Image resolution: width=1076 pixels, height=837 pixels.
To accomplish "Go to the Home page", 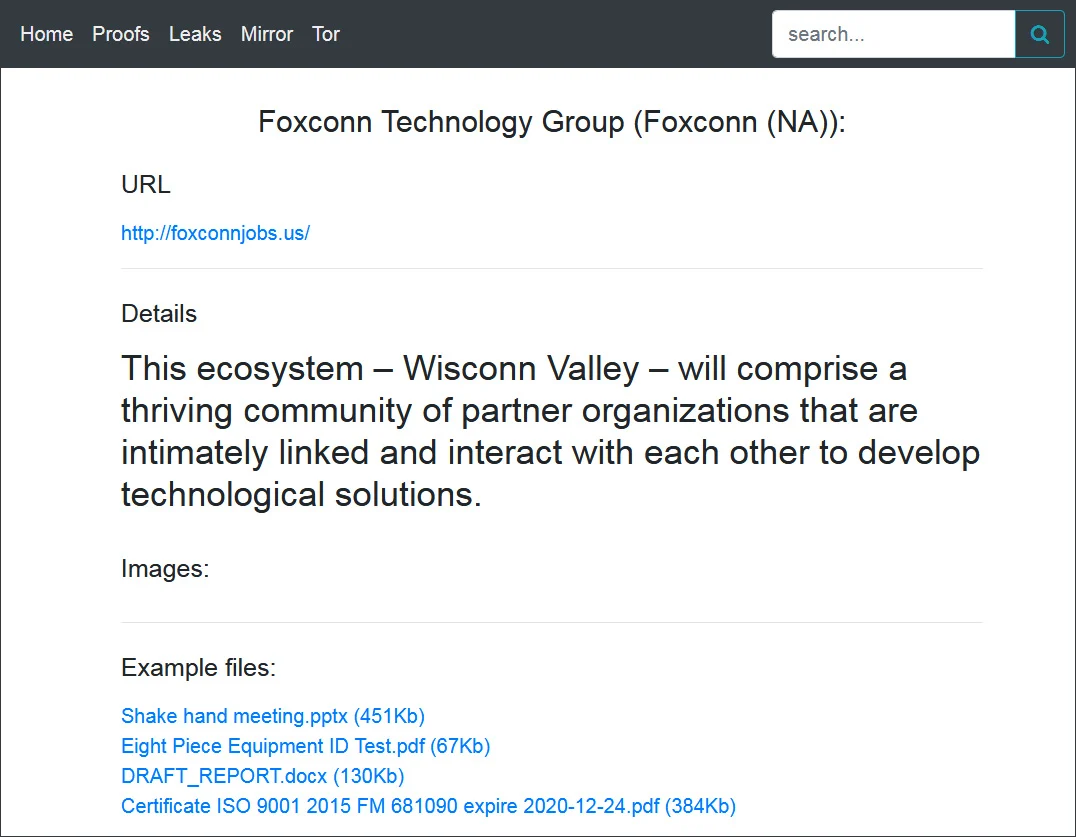I will coord(47,34).
